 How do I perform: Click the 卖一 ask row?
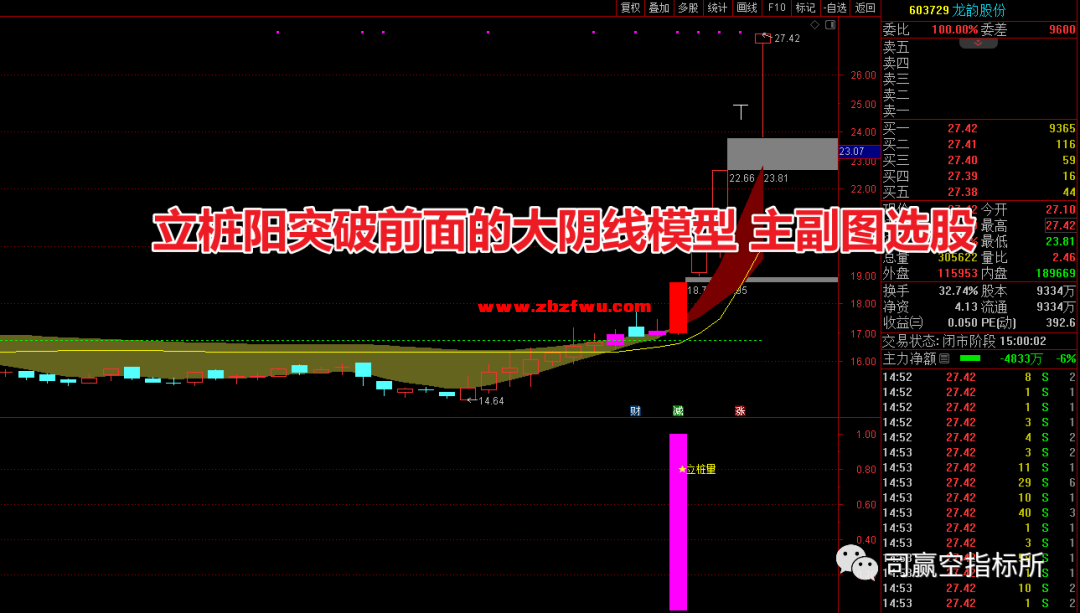coord(979,110)
